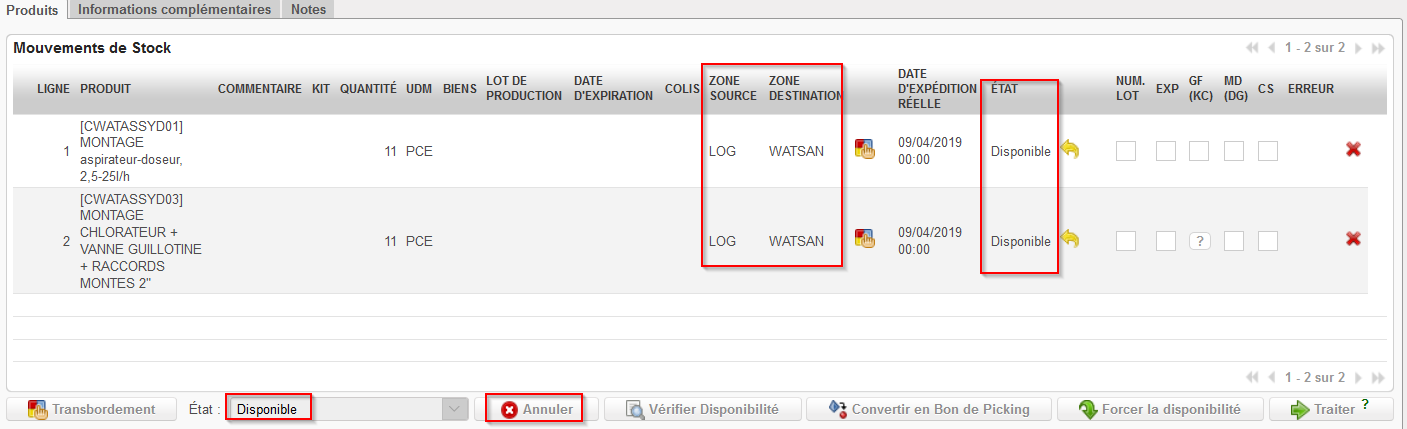Open the État dropdown arrow
Viewport: 1407px width, 429px height.
click(455, 409)
